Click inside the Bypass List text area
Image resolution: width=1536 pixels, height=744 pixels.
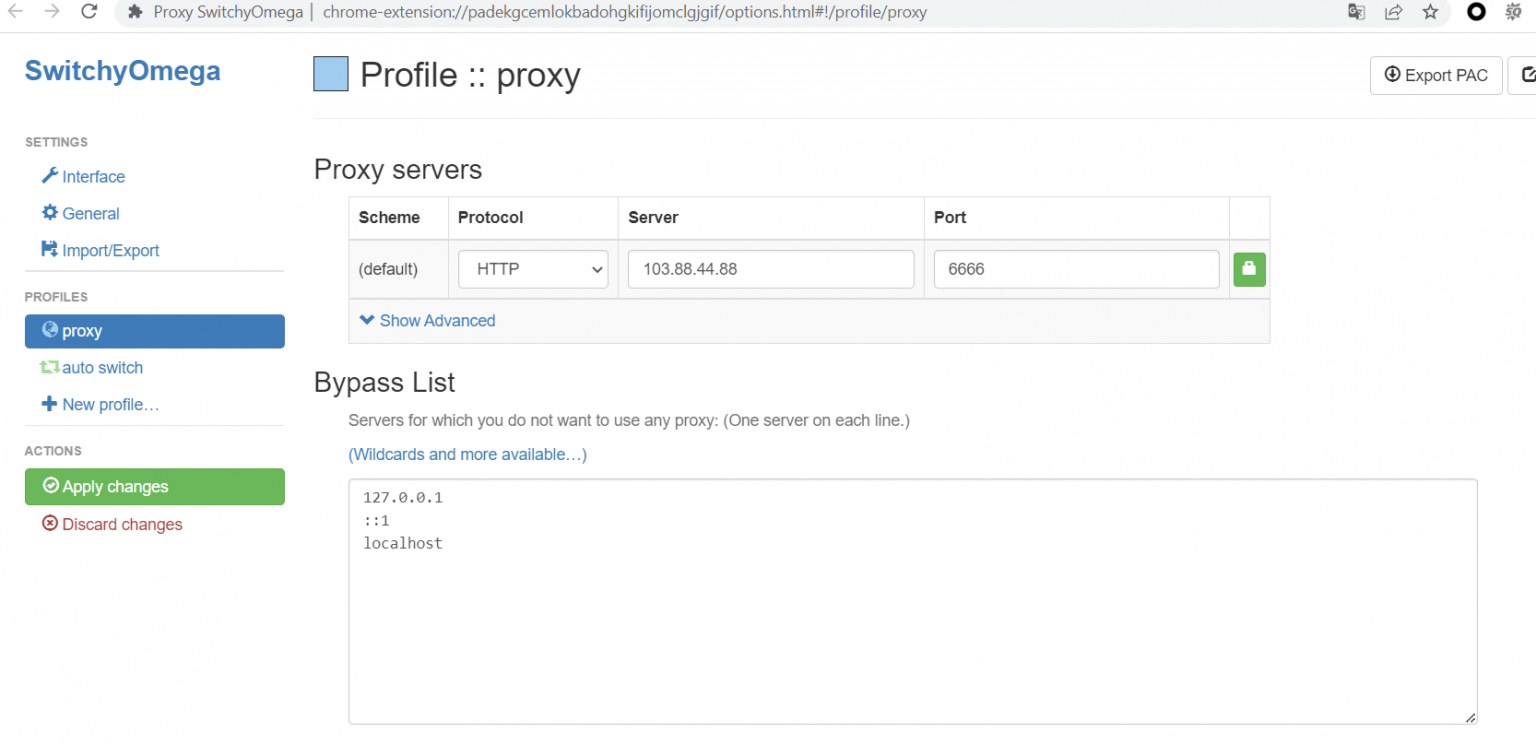913,601
